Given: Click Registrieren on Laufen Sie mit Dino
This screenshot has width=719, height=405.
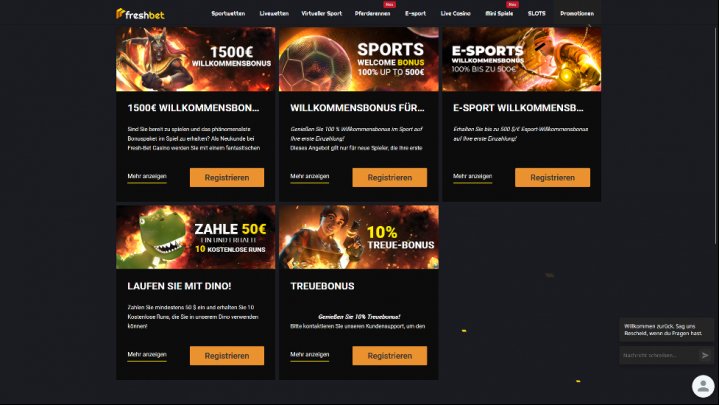Looking at the screenshot, I should coord(227,355).
